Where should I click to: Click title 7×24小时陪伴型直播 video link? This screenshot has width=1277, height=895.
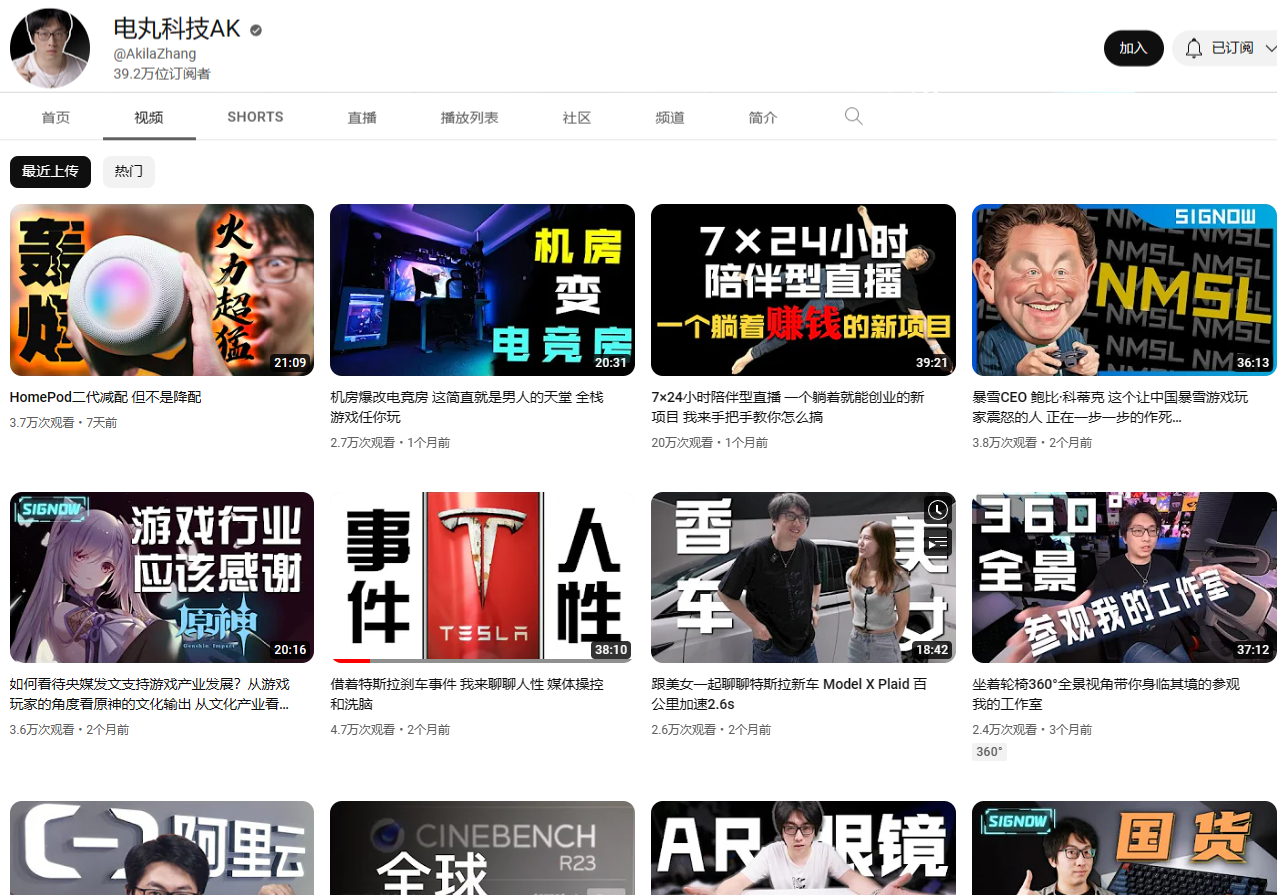(787, 406)
